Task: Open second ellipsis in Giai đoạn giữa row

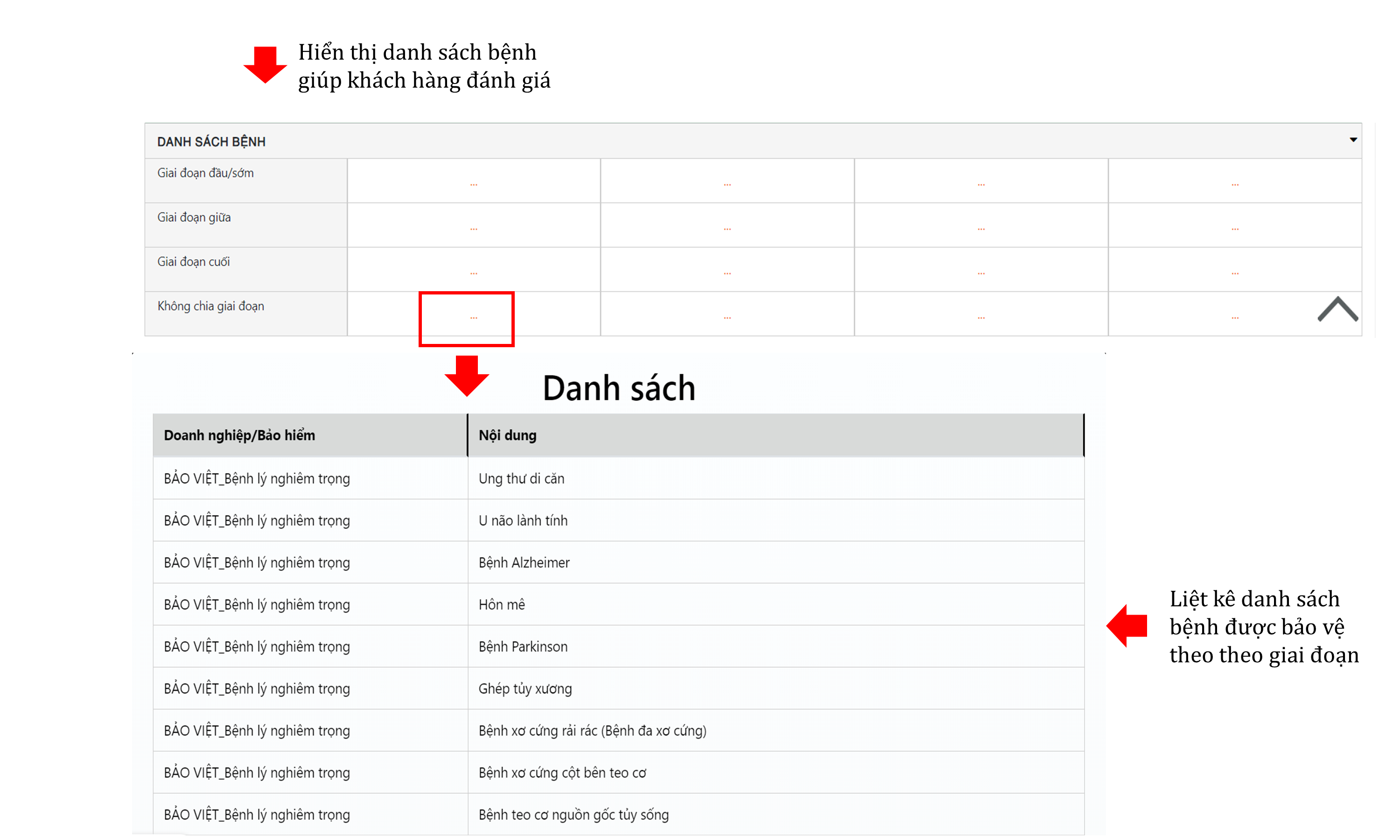Action: tap(727, 229)
